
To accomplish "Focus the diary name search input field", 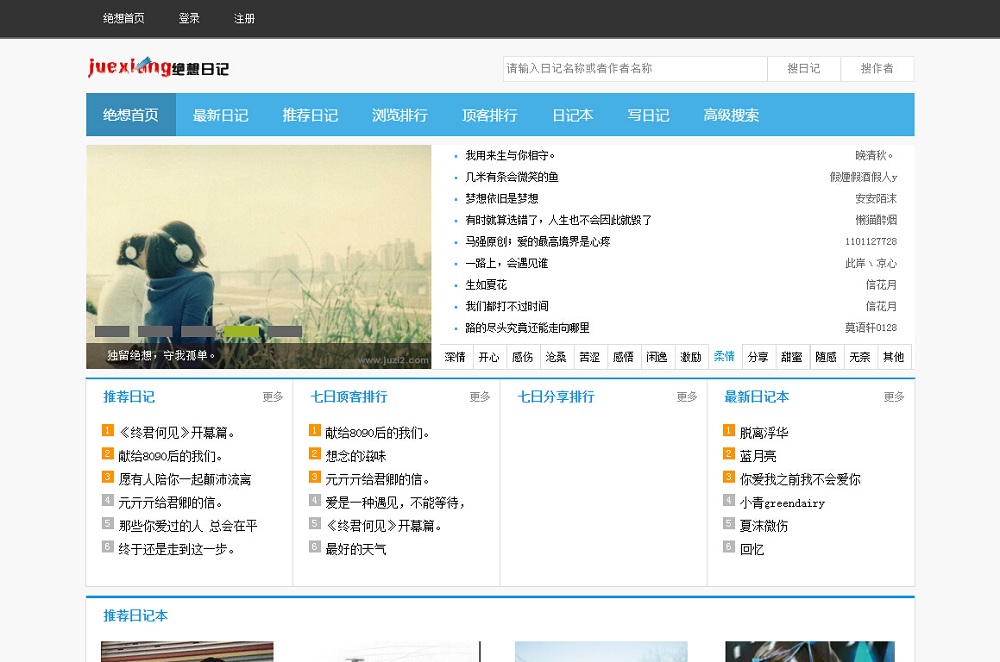I will point(634,69).
